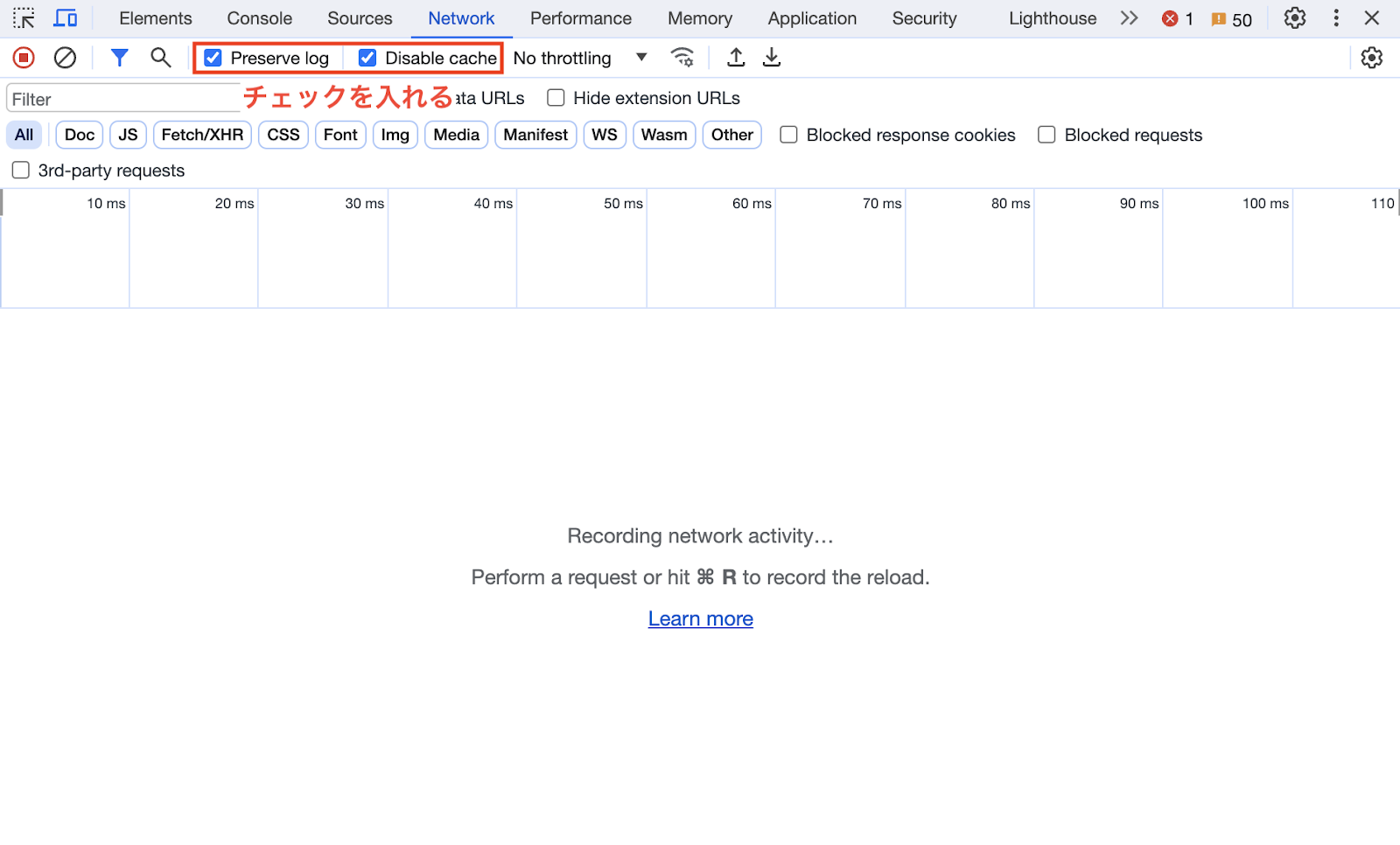
Task: Expand more DevTools tabs chevron
Action: click(x=1129, y=18)
